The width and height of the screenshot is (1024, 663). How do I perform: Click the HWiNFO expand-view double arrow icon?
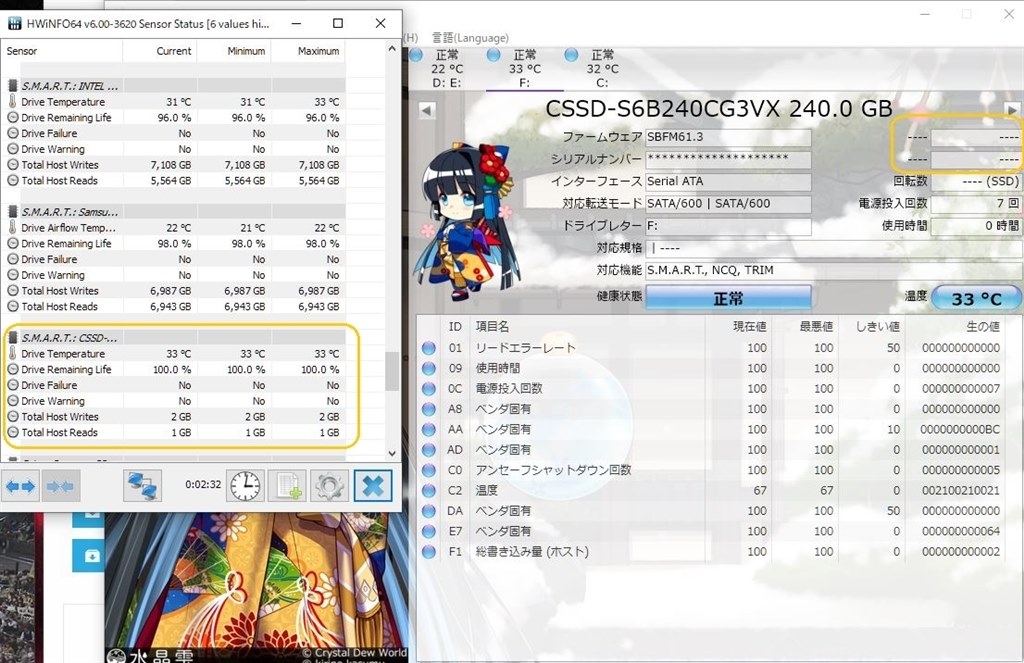[x=20, y=486]
